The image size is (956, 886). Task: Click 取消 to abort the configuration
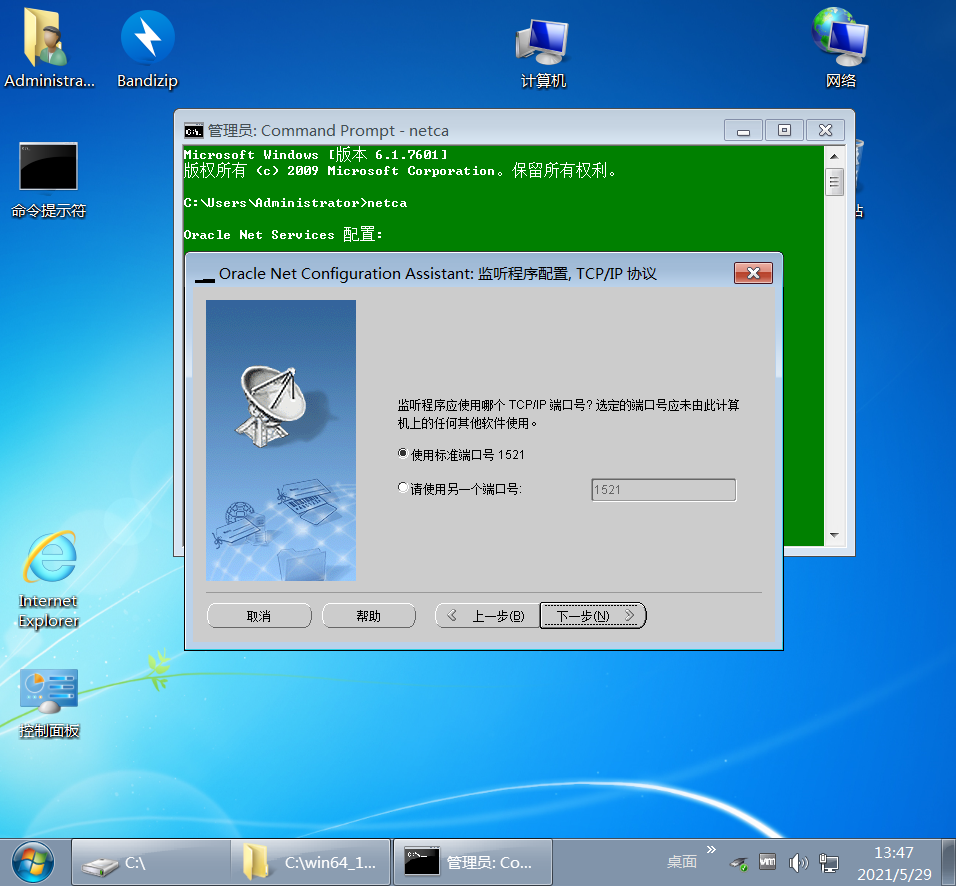pyautogui.click(x=259, y=615)
